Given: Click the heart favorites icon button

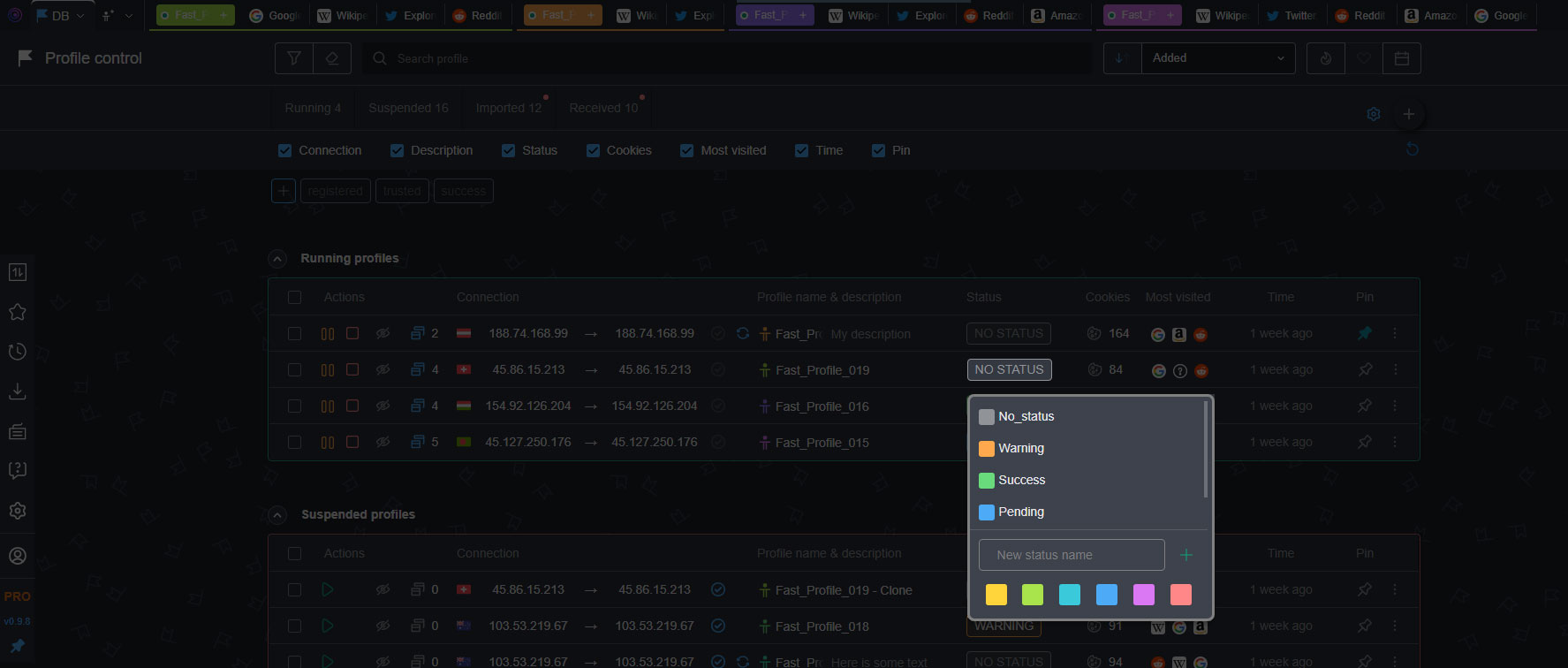Looking at the screenshot, I should click(x=1364, y=58).
